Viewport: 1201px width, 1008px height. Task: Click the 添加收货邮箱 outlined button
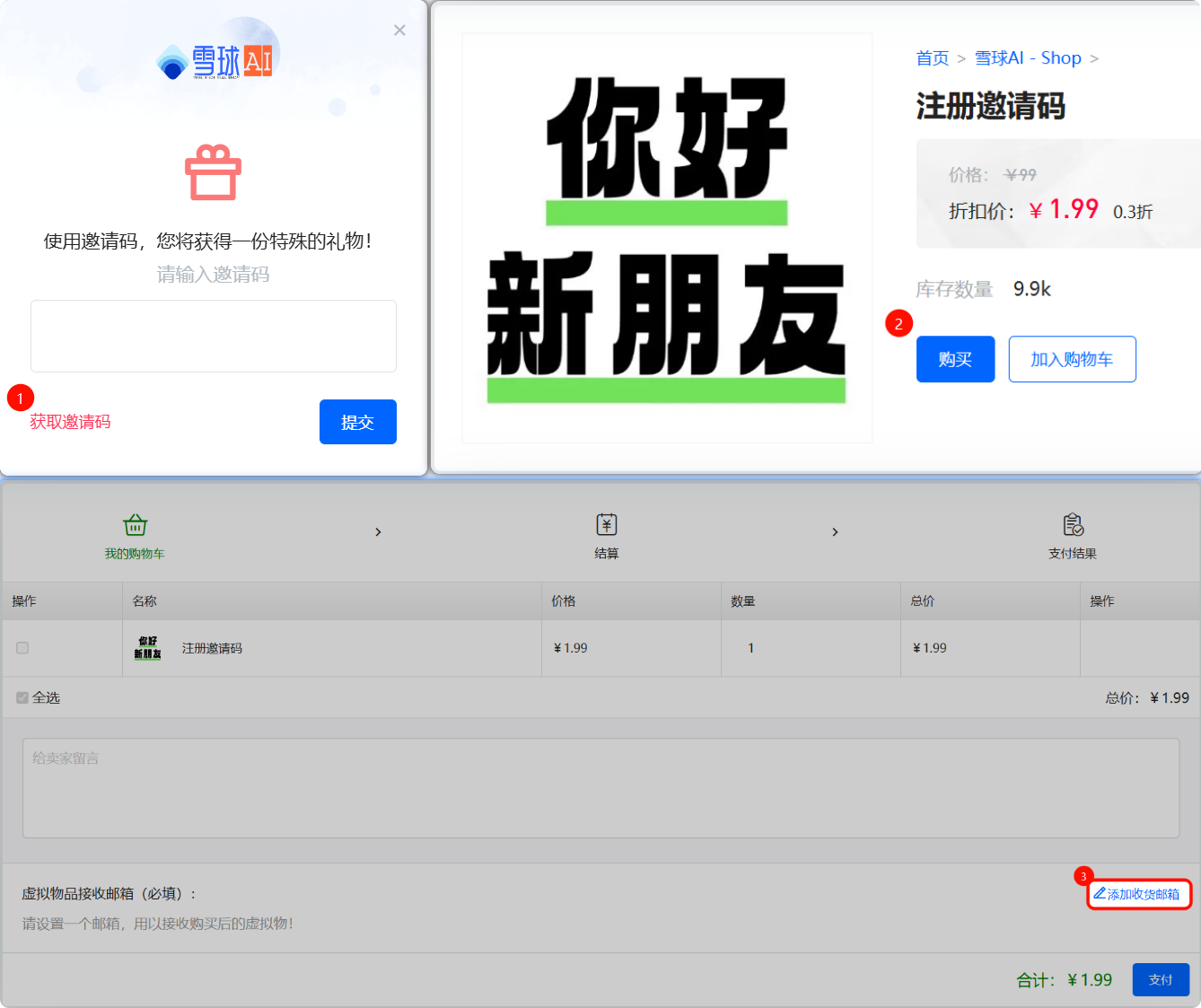1138,893
